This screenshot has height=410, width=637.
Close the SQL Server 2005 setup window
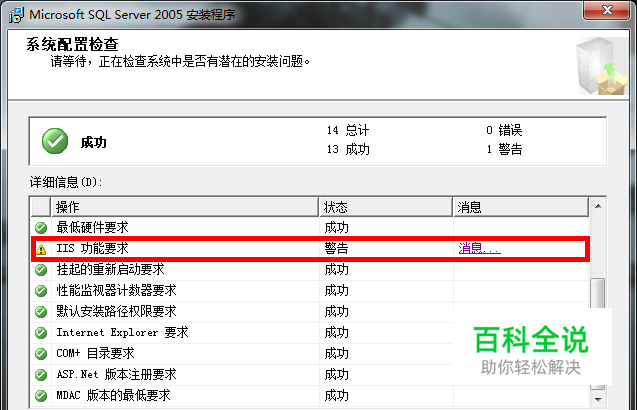607,10
